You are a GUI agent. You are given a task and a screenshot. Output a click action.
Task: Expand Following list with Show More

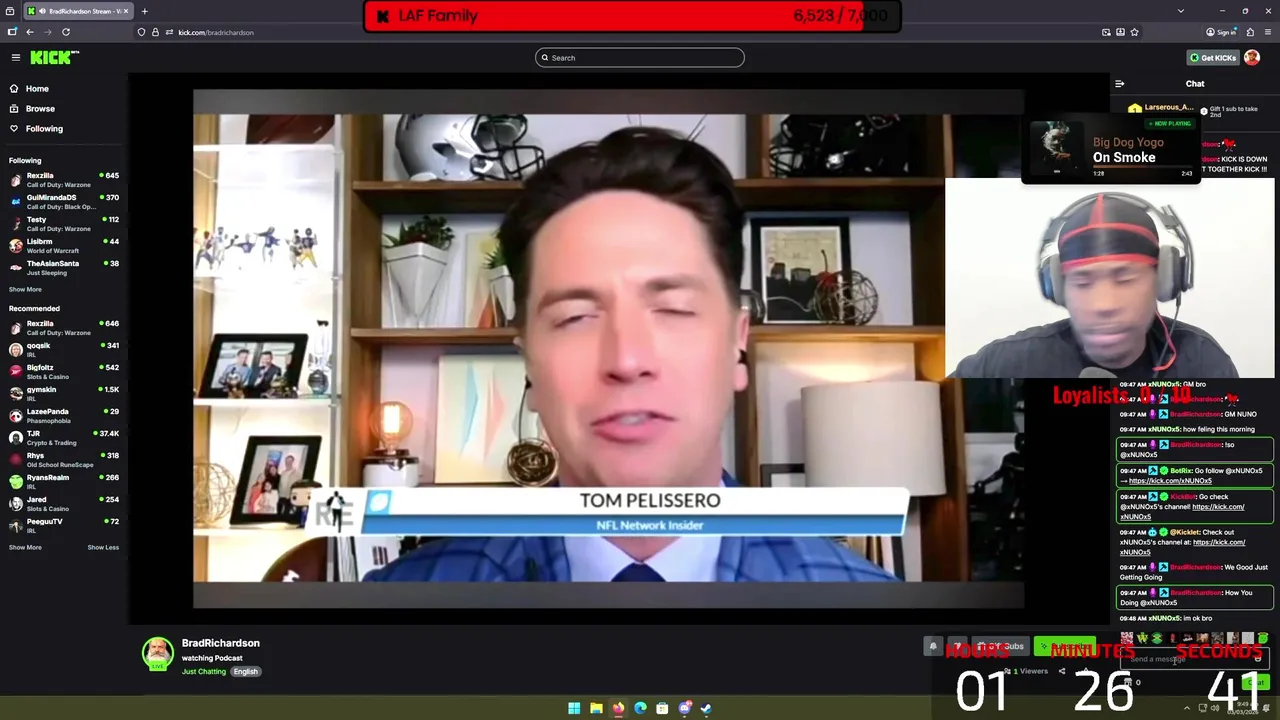(25, 290)
